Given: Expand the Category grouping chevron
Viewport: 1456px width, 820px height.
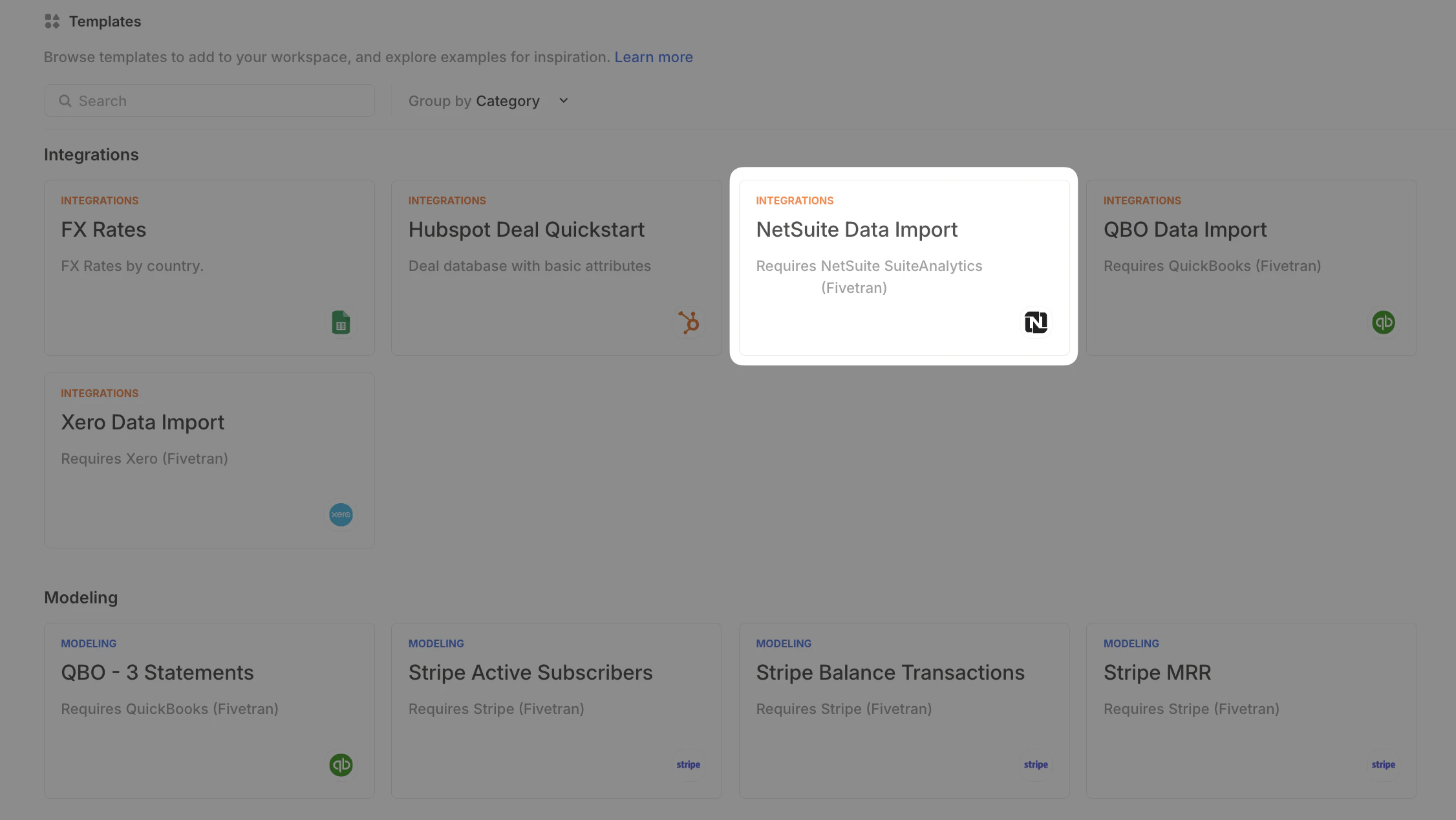Looking at the screenshot, I should 562,101.
